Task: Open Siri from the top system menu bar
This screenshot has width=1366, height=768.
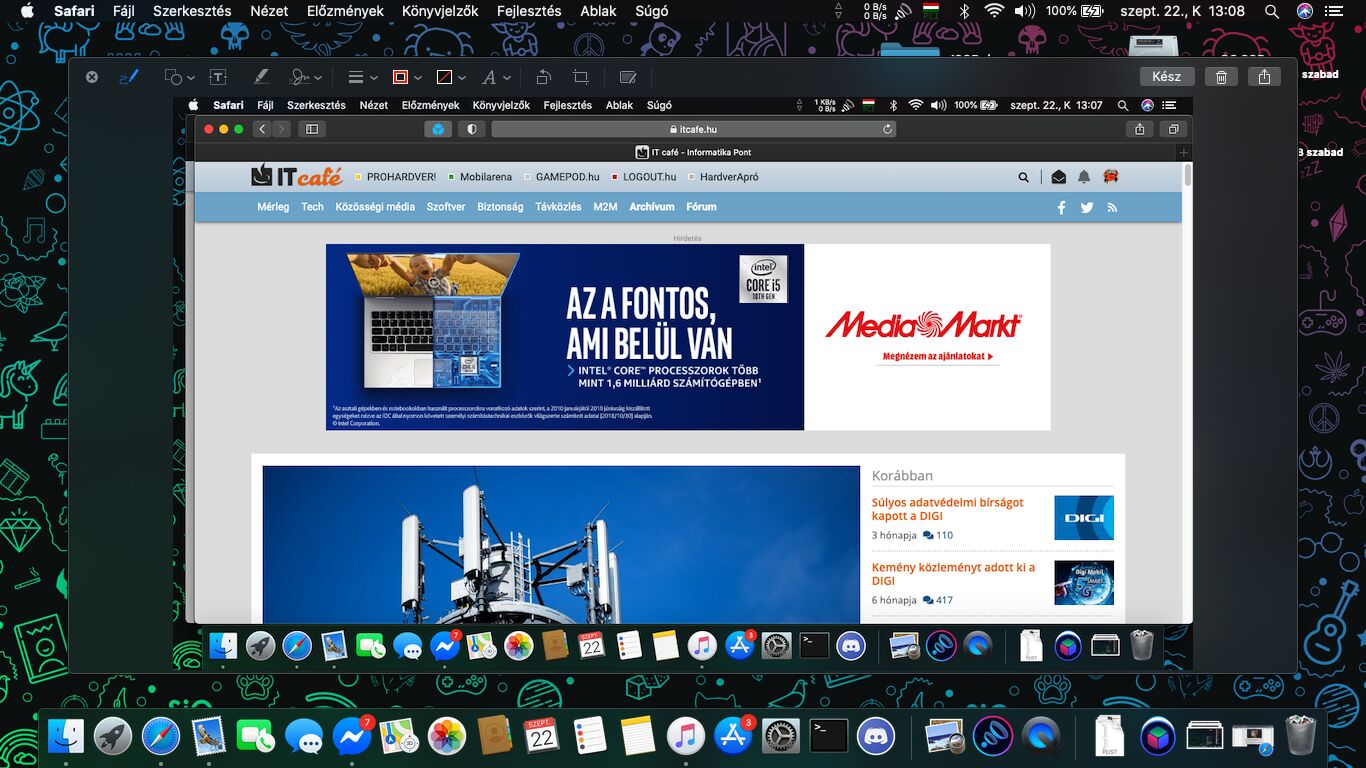Action: pos(1305,11)
